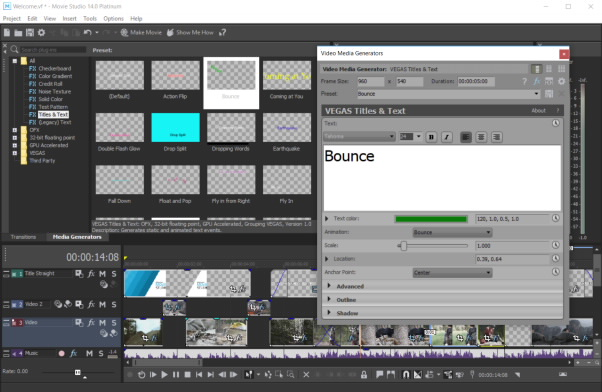Screen dimensions: 602x392
Task: Switch to the Media Generators tab
Action: [x=77, y=237]
